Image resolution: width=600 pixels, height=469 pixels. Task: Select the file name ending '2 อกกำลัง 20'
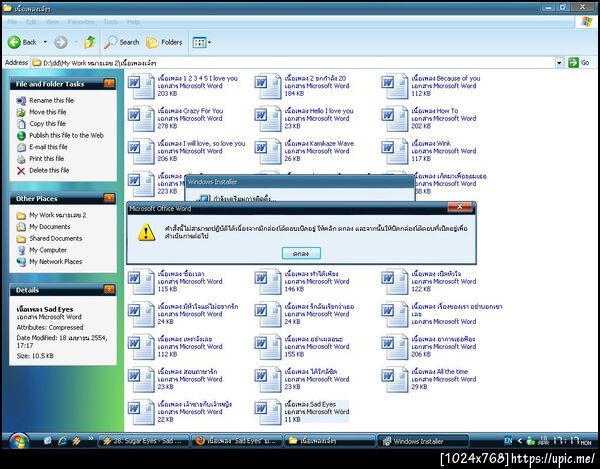315,78
